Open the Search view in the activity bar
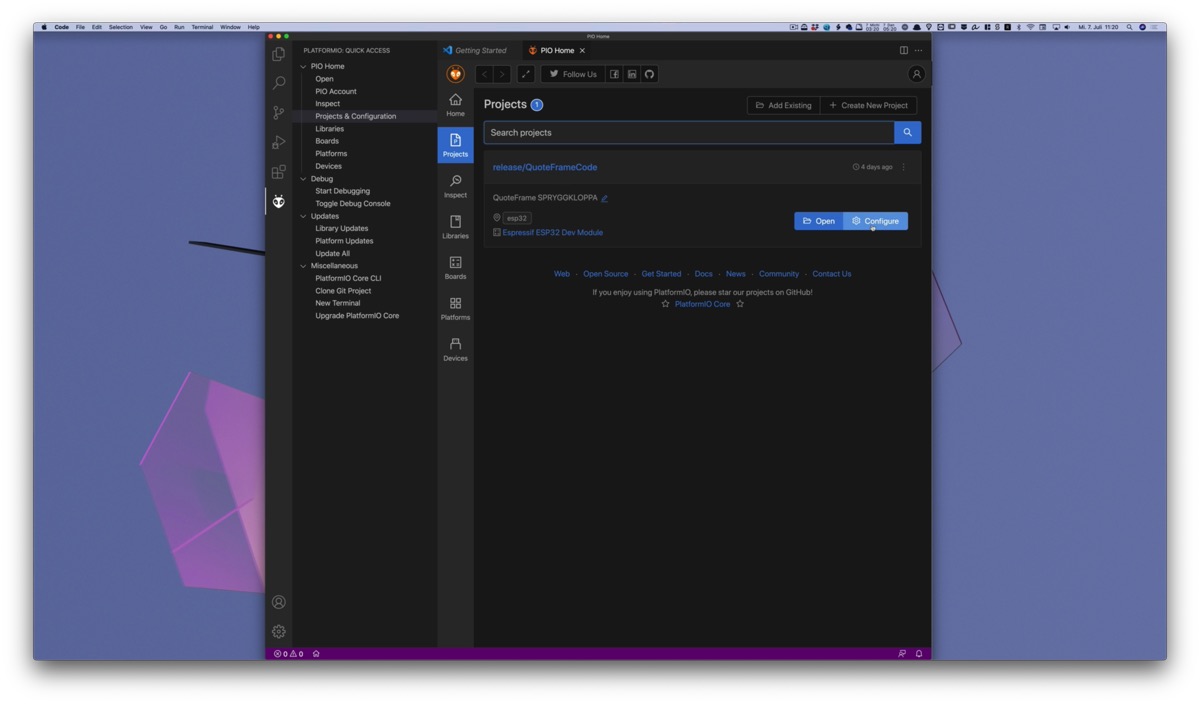 pos(279,83)
